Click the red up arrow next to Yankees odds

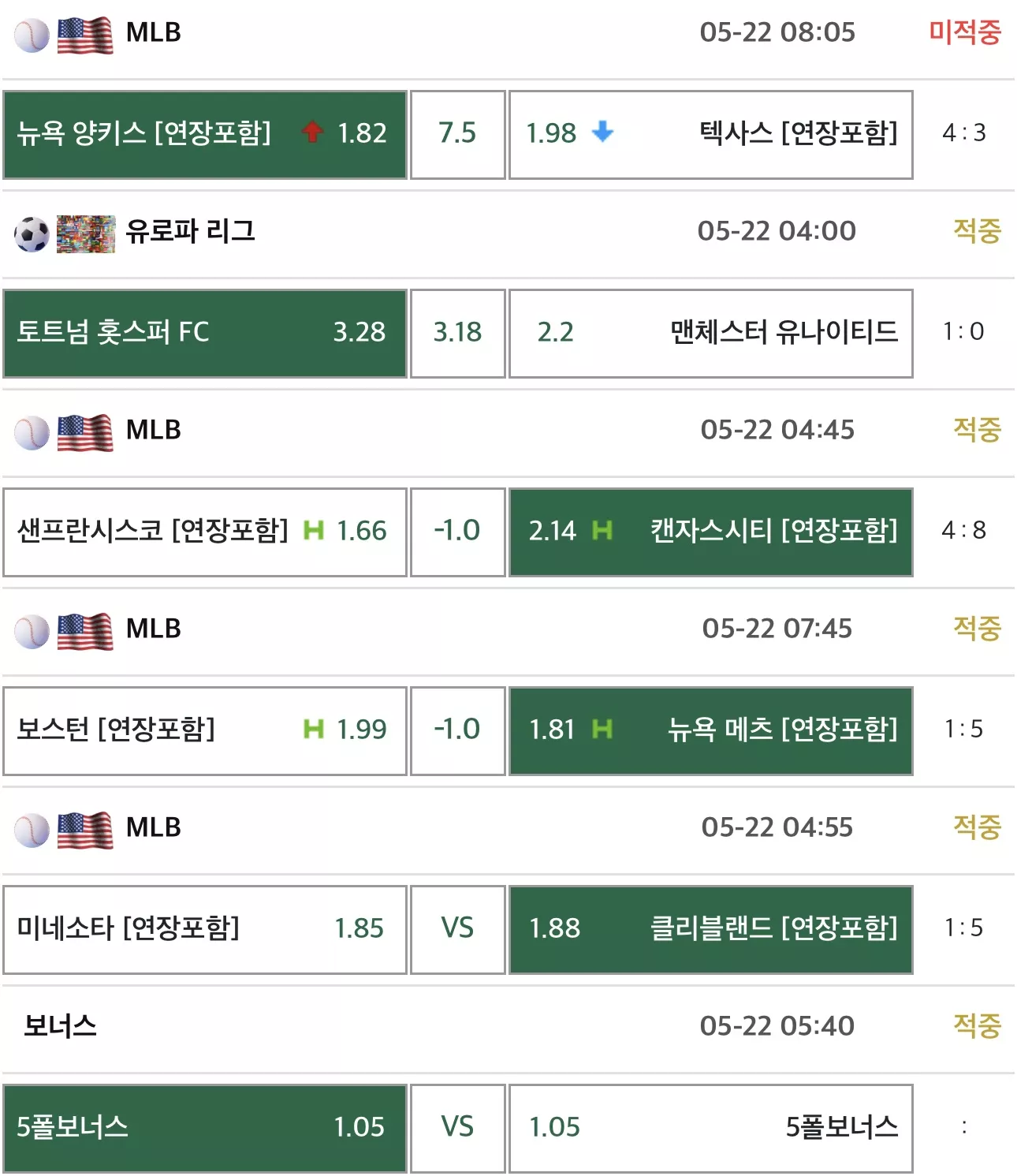[x=312, y=132]
